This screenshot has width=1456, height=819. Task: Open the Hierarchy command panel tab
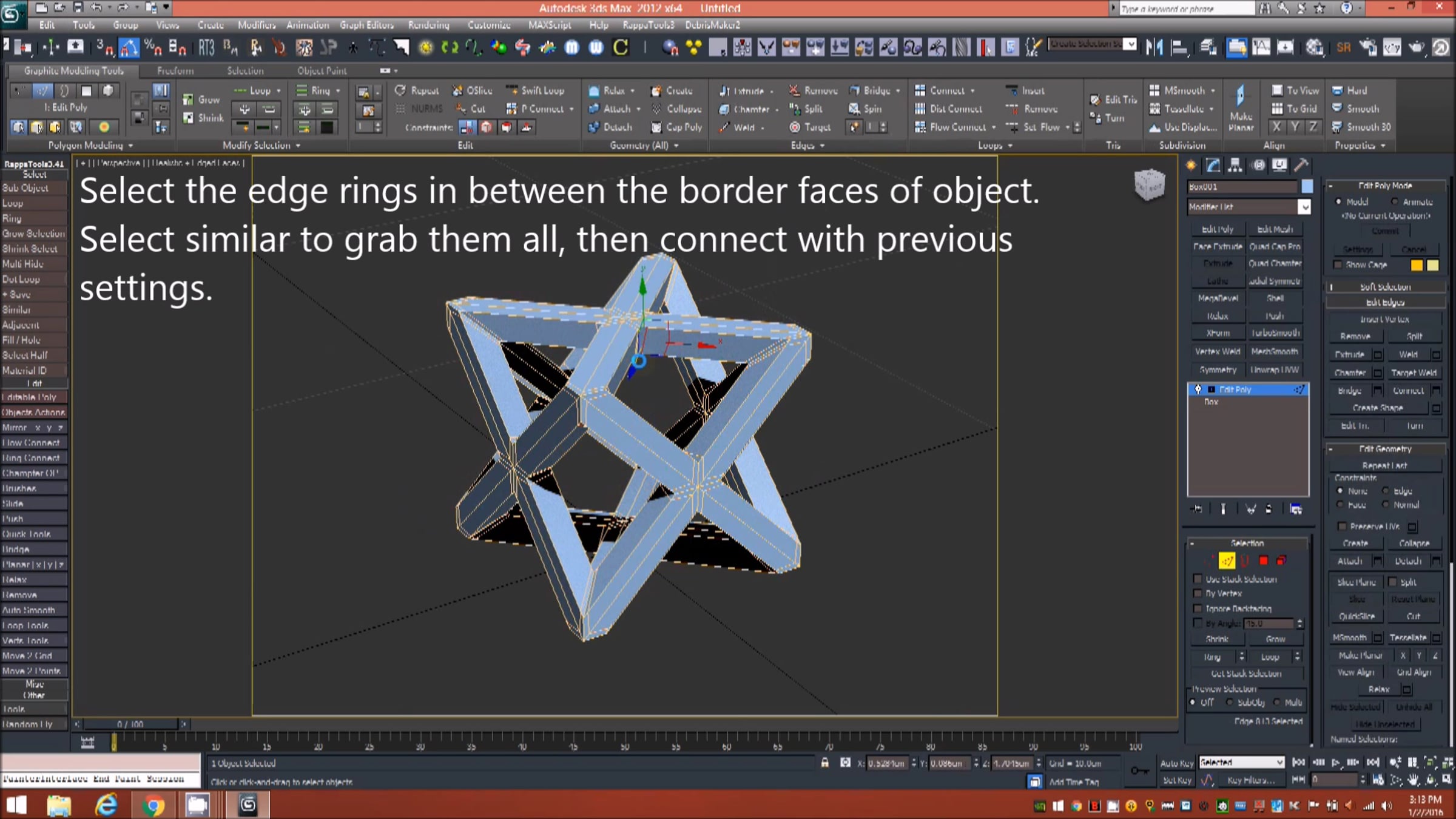pyautogui.click(x=1235, y=165)
